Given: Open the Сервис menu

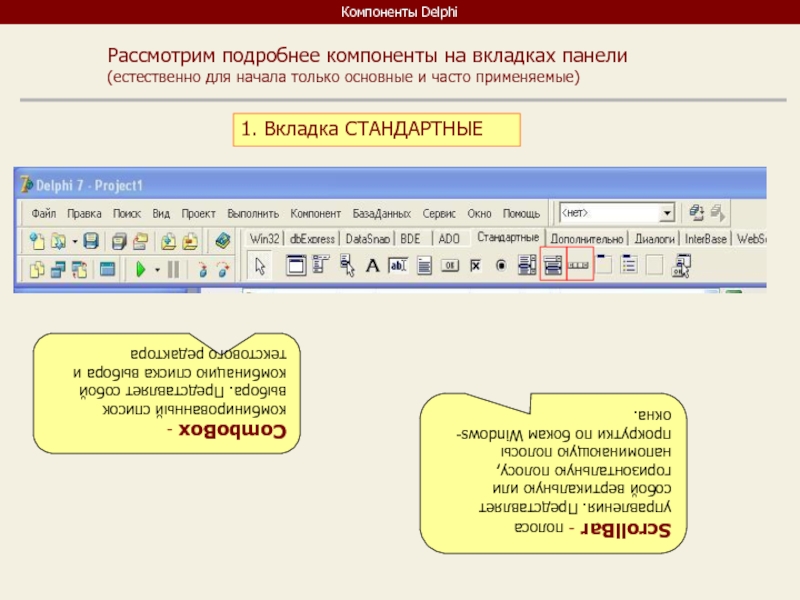Looking at the screenshot, I should 439,213.
